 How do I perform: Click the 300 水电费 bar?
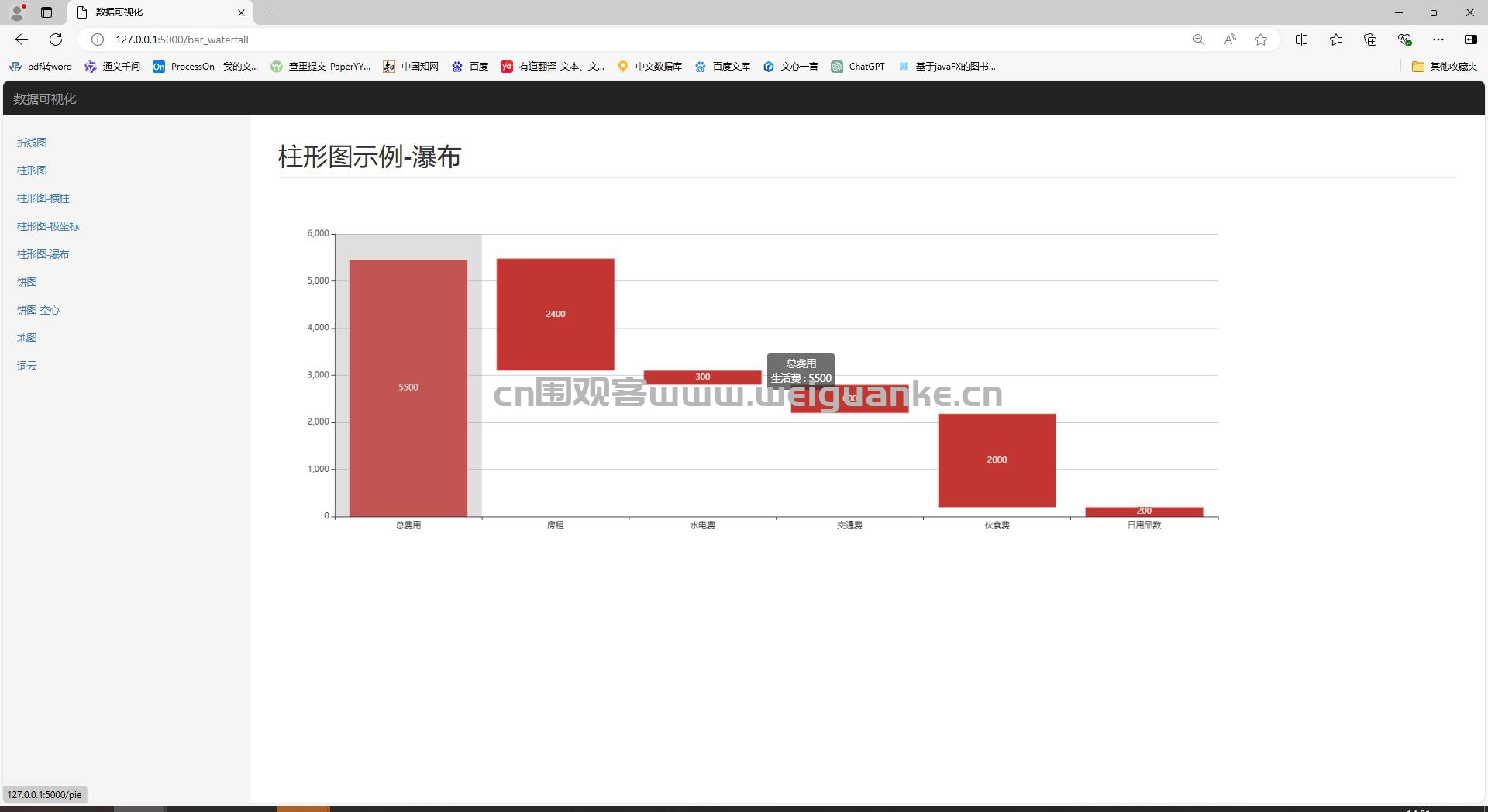(x=703, y=377)
